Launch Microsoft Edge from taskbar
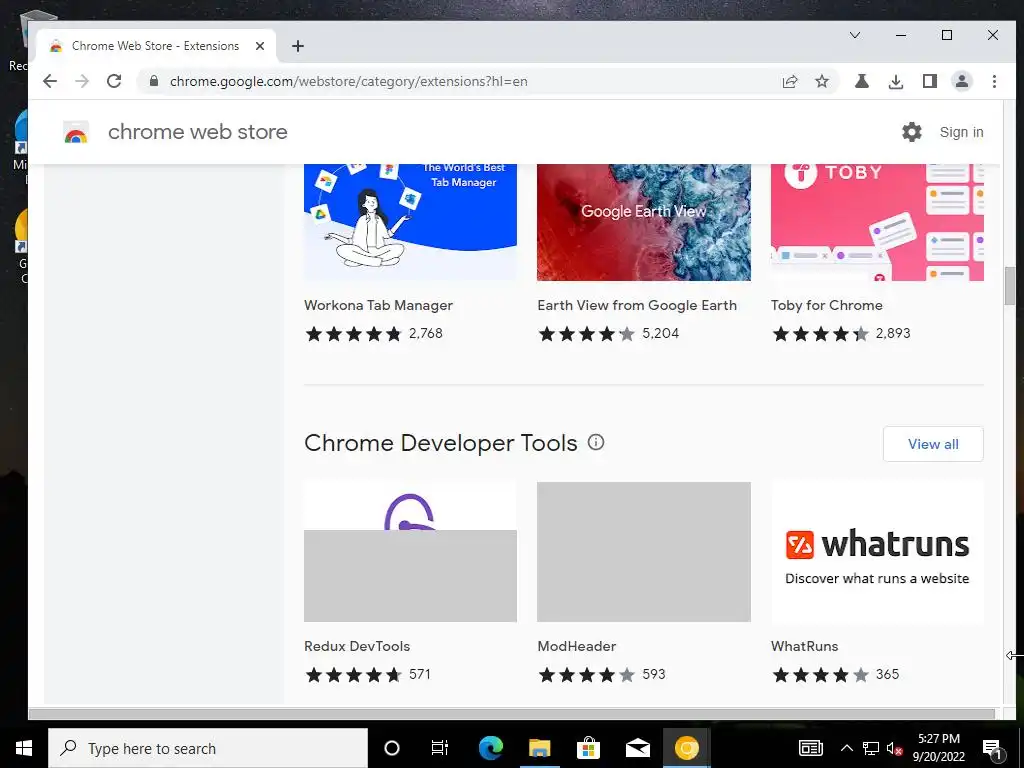1024x768 pixels. click(490, 748)
